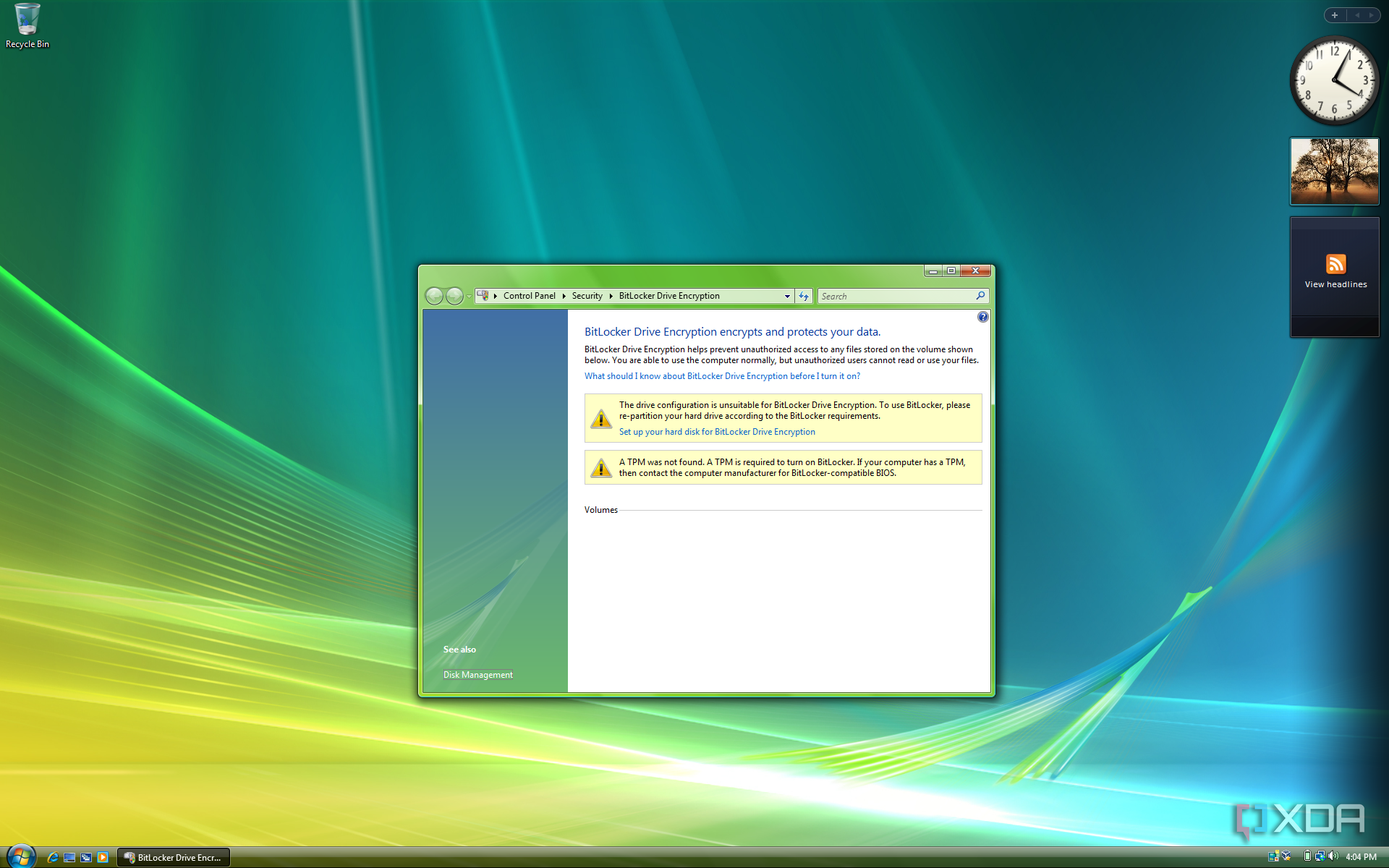This screenshot has width=1389, height=868.
Task: Click the search magnifier icon
Action: tap(980, 296)
